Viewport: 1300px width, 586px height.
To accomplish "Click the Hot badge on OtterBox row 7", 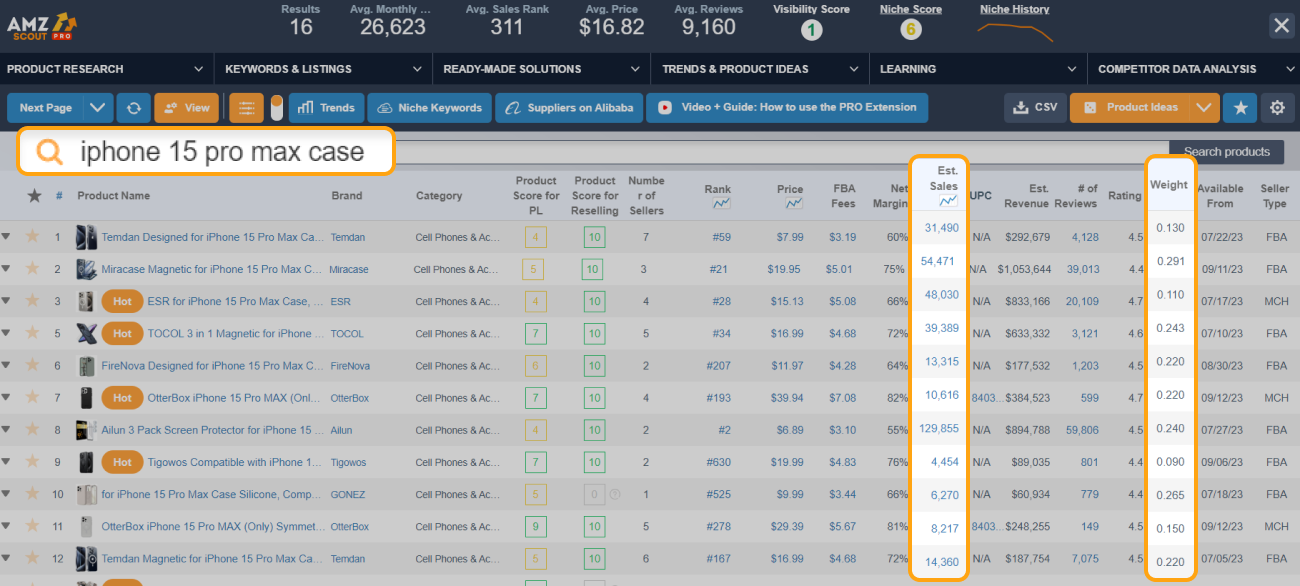I will pyautogui.click(x=122, y=398).
